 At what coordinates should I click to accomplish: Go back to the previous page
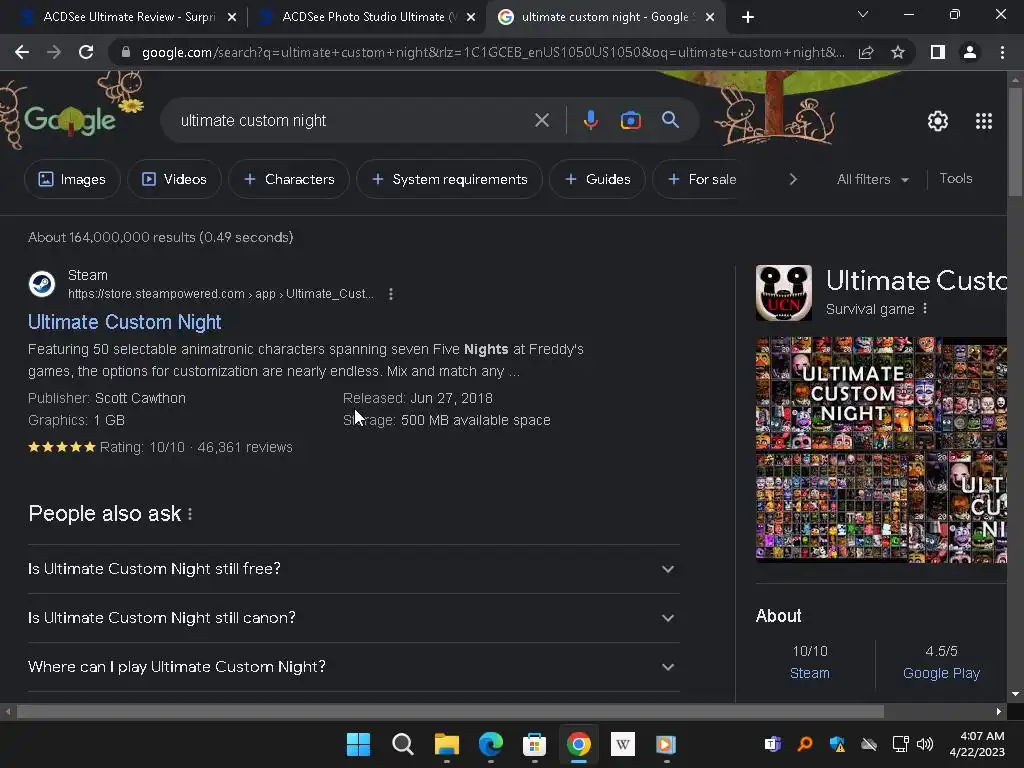click(22, 52)
